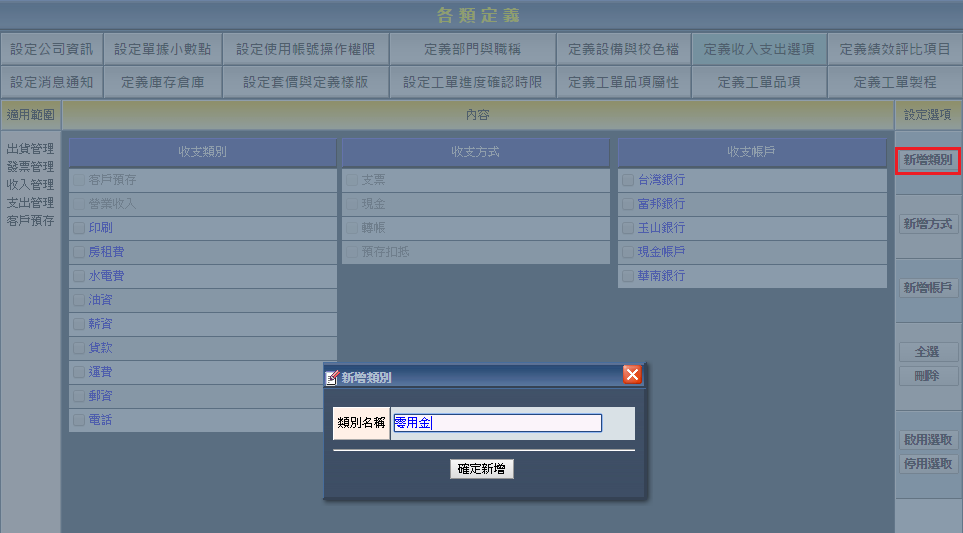Switch to the 定義庫存倉庫 tab
This screenshot has width=963, height=533.
(162, 82)
